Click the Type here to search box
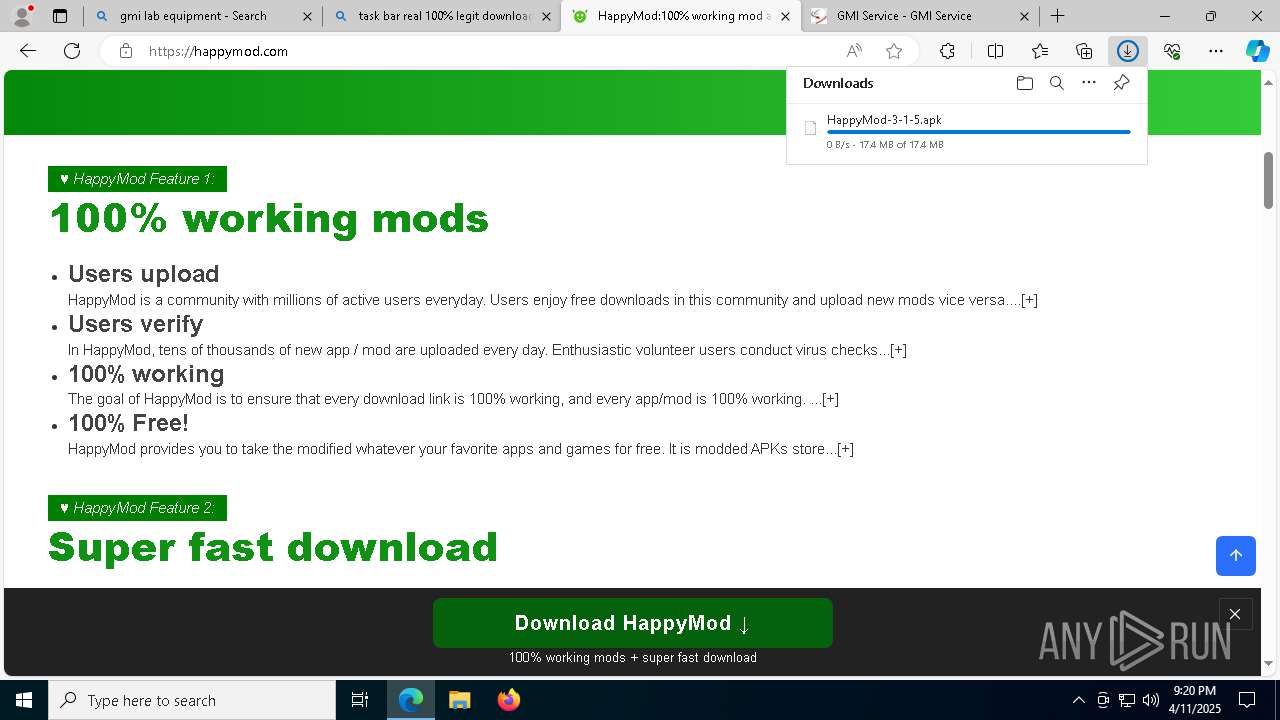Screen dimensions: 1280x720 [192, 700]
